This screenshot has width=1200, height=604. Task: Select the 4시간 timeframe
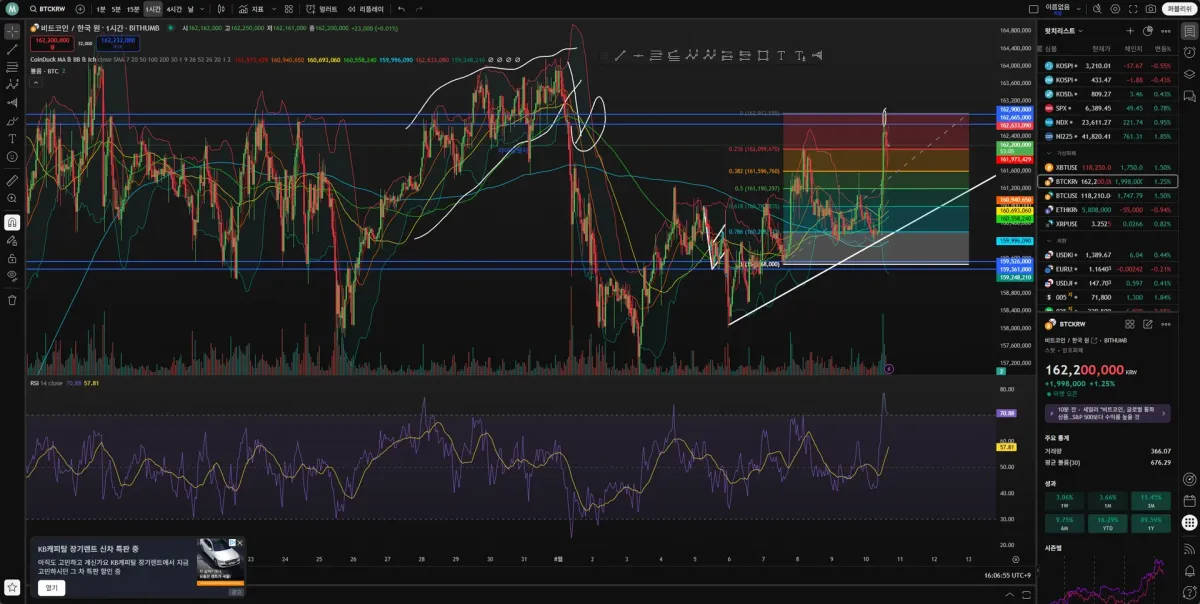click(x=174, y=9)
